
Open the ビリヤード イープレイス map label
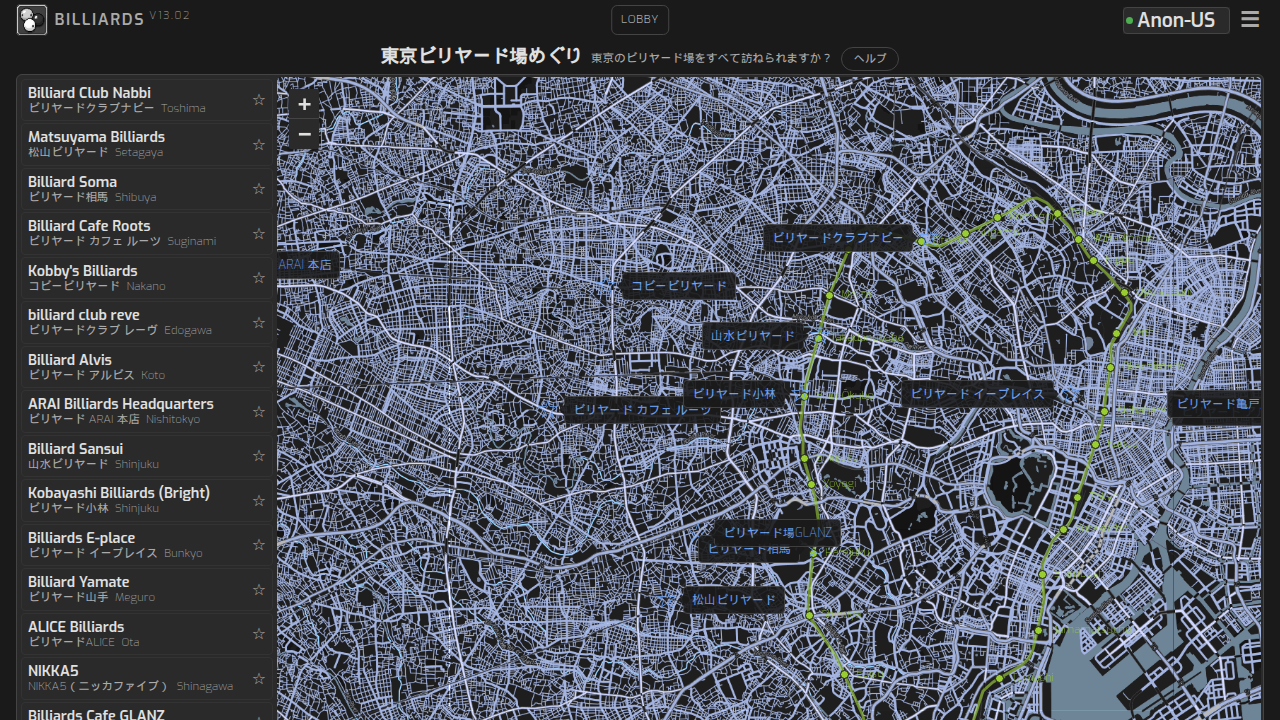pos(978,394)
